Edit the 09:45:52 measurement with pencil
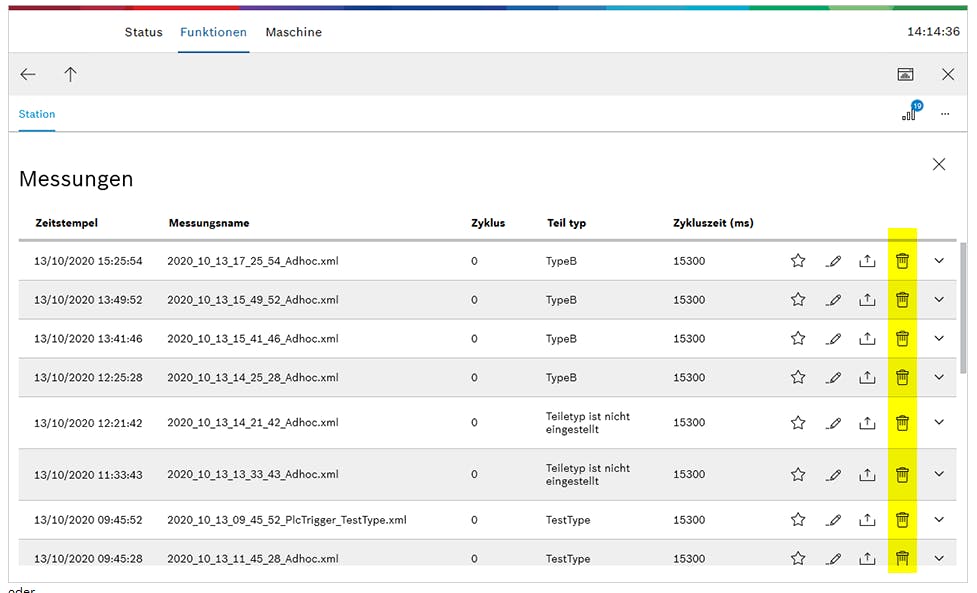 pyautogui.click(x=833, y=519)
